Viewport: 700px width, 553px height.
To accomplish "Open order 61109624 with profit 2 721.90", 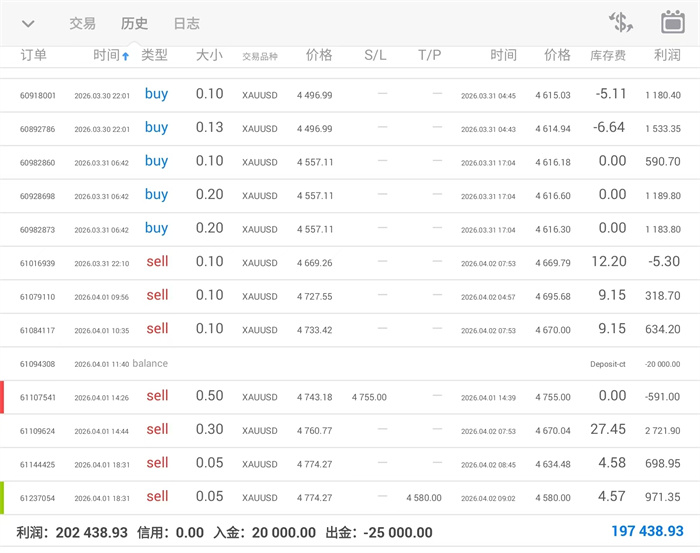I will 350,430.
